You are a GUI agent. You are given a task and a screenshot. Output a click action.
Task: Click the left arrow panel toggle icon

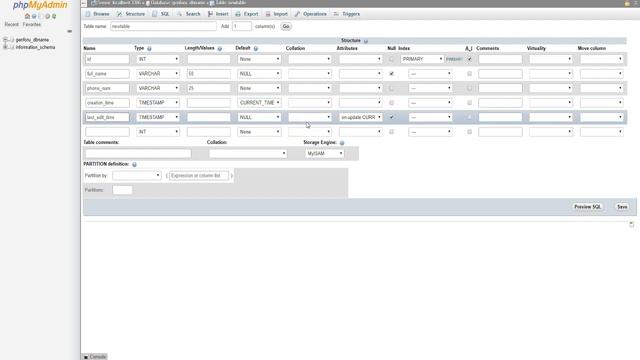coord(84,3)
